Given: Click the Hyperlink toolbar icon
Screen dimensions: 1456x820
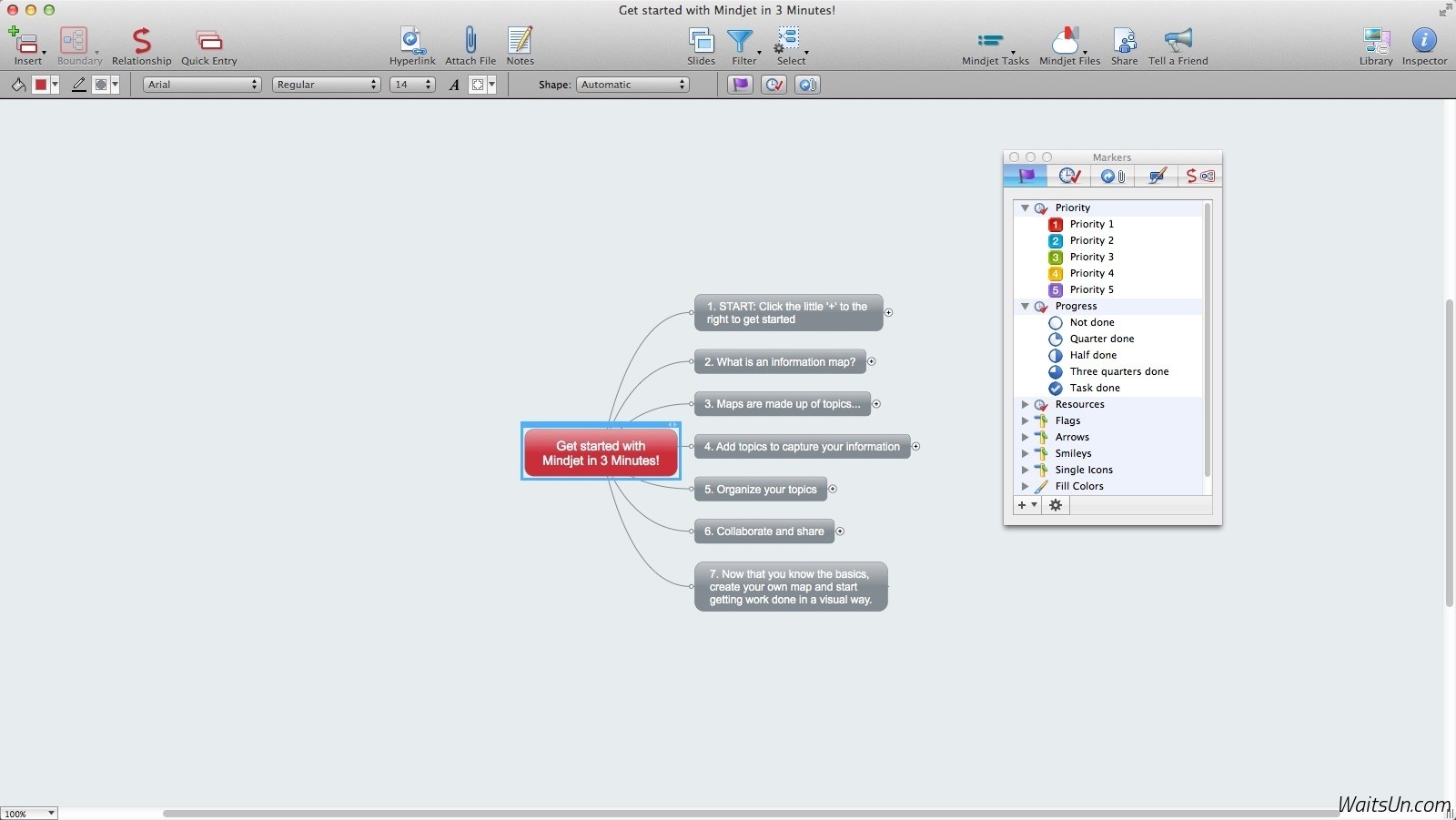Looking at the screenshot, I should 412,41.
